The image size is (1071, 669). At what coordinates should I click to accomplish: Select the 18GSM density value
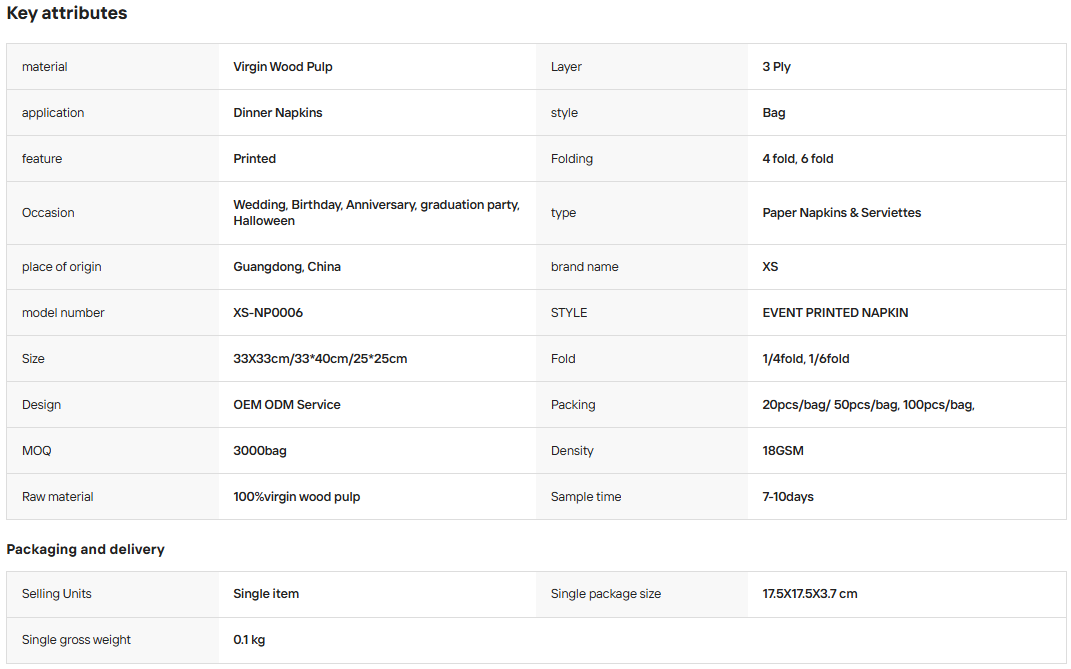click(x=783, y=451)
